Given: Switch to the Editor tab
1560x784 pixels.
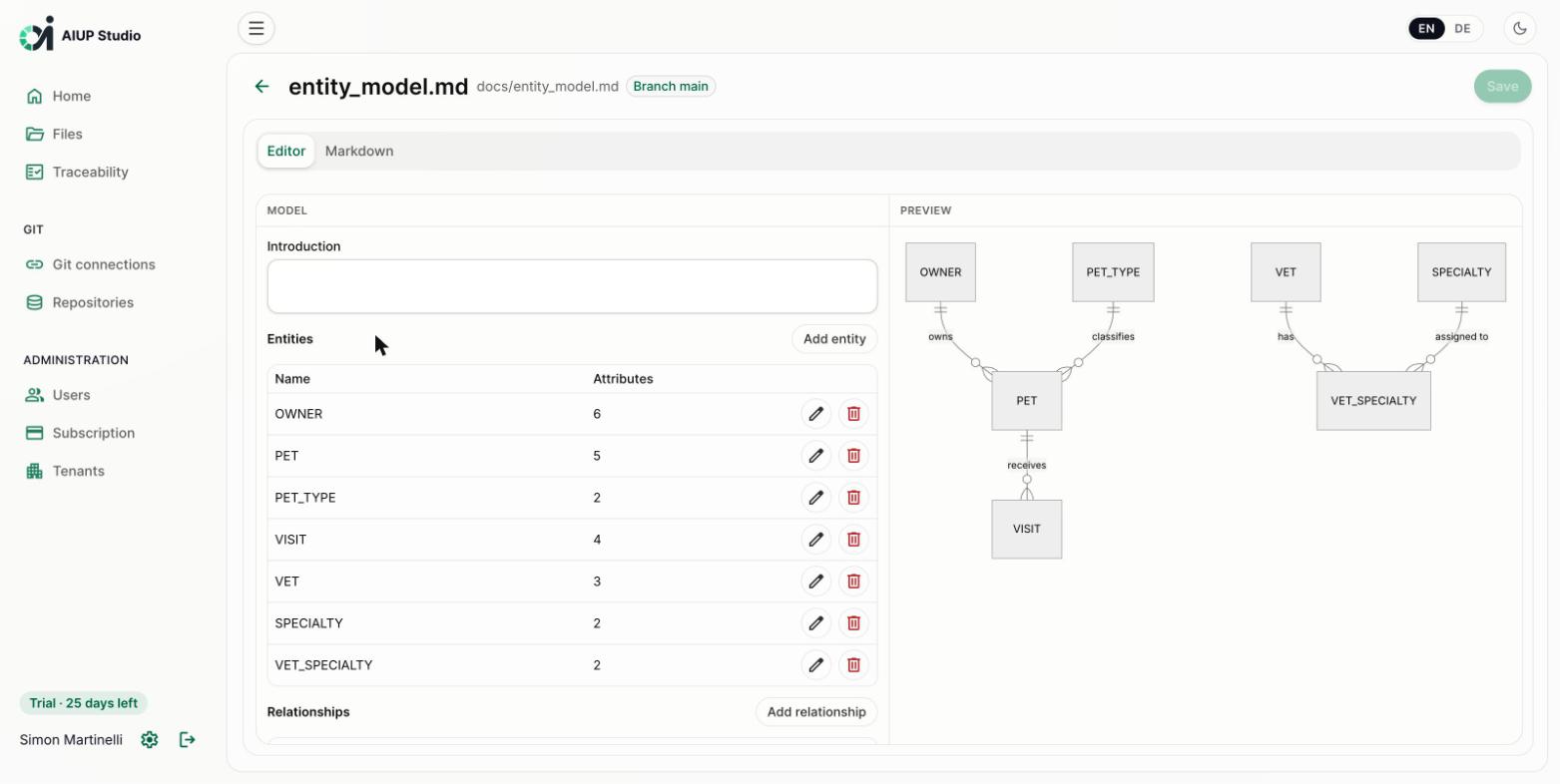Looking at the screenshot, I should click(286, 151).
